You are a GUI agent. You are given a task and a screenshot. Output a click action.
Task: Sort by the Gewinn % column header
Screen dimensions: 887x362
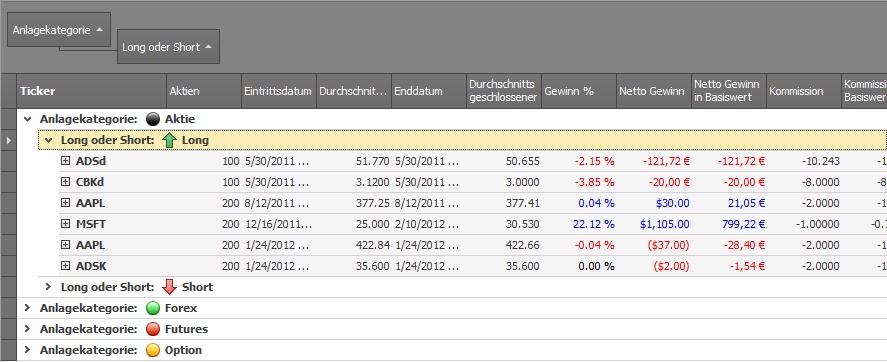(579, 91)
